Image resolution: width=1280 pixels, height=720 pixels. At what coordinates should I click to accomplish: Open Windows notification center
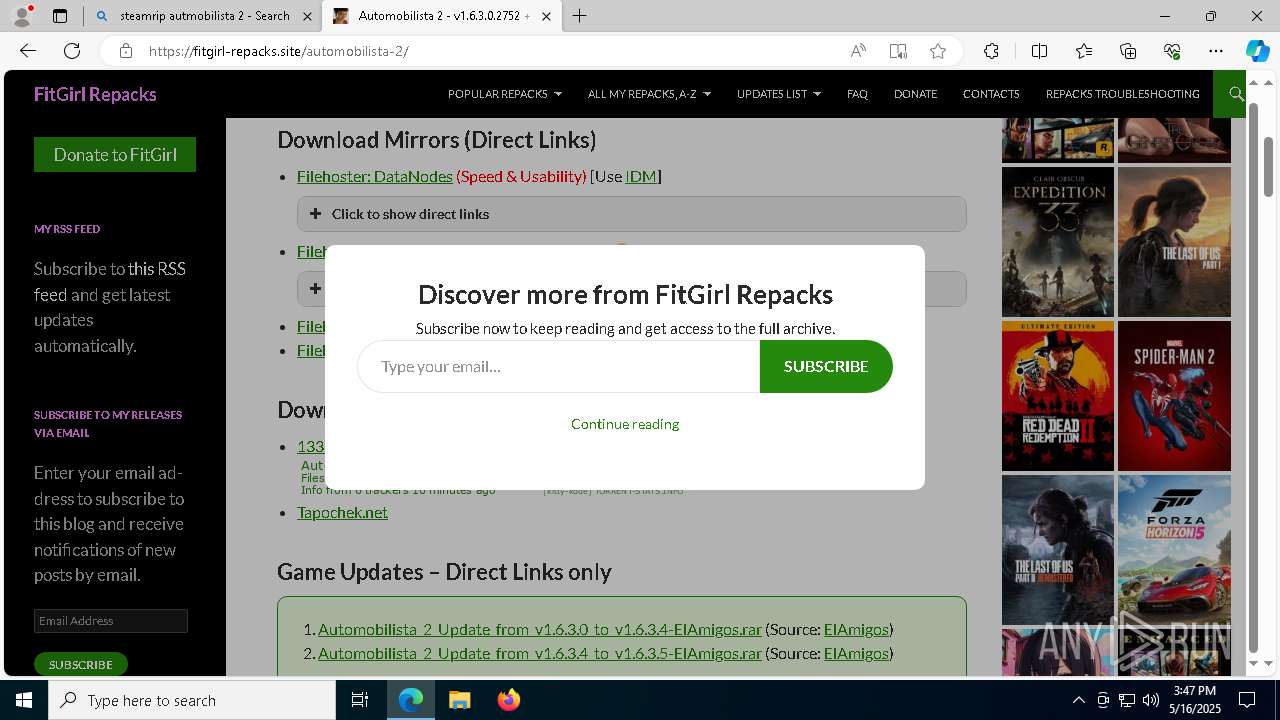(x=1247, y=700)
